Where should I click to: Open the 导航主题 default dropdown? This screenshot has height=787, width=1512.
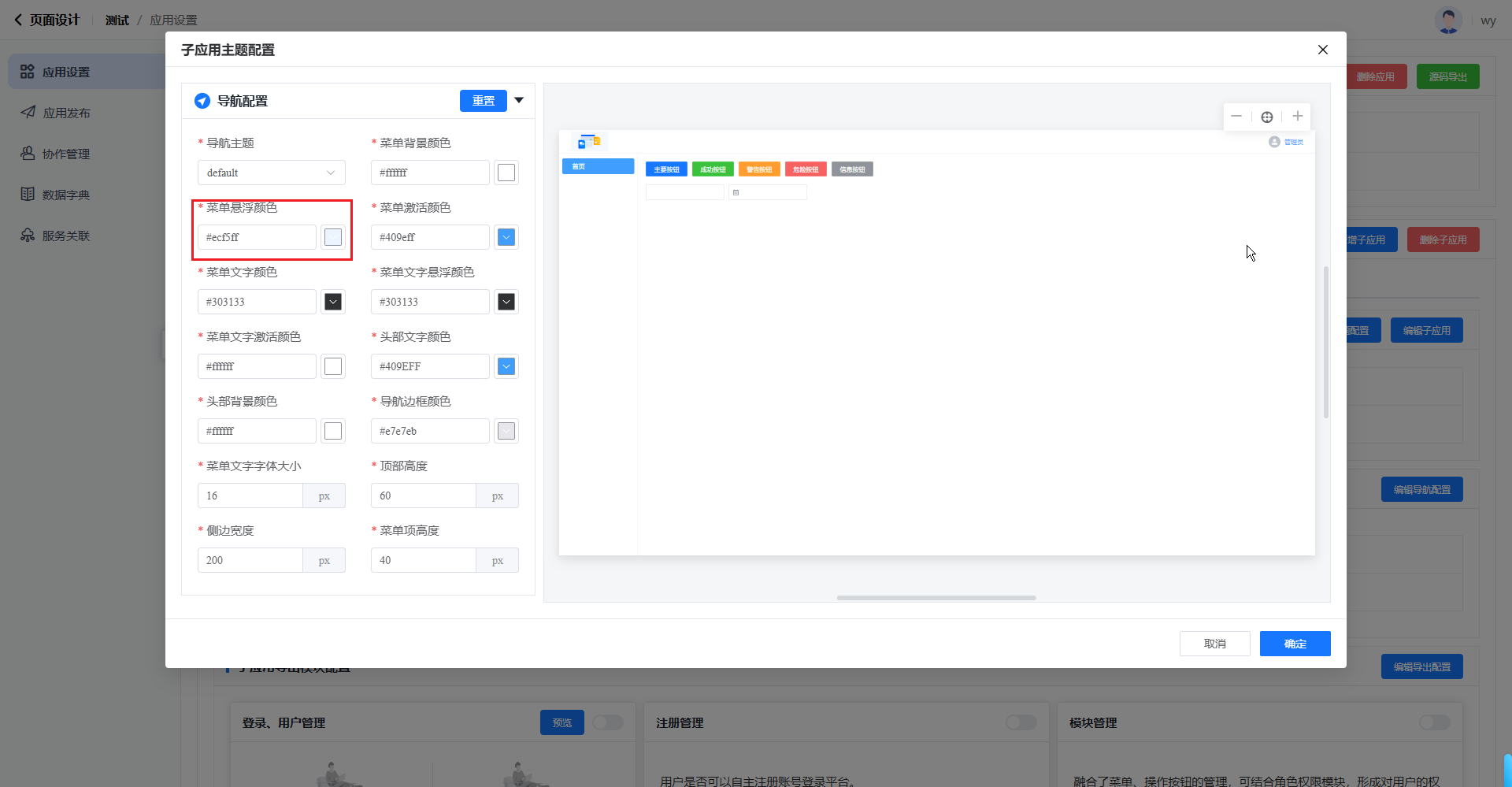271,173
